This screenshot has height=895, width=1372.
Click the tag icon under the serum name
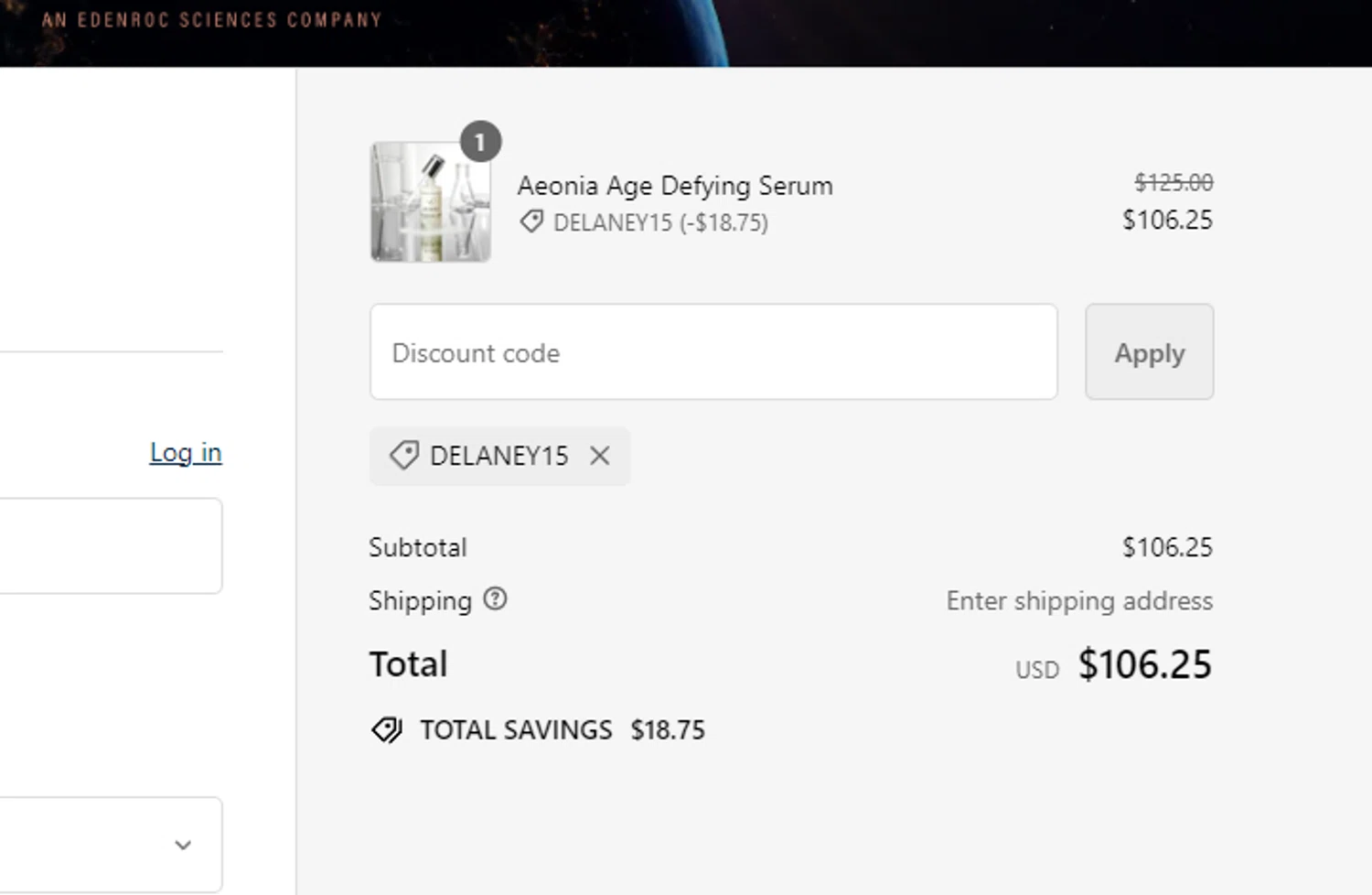tap(531, 221)
